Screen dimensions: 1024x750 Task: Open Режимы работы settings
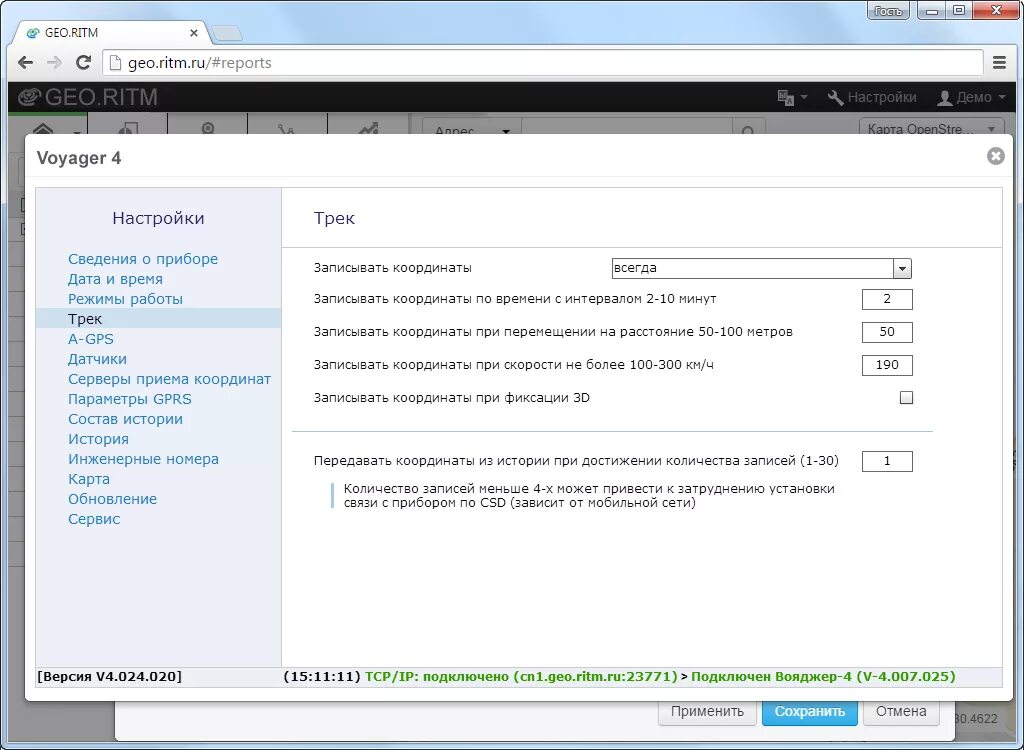tap(125, 299)
